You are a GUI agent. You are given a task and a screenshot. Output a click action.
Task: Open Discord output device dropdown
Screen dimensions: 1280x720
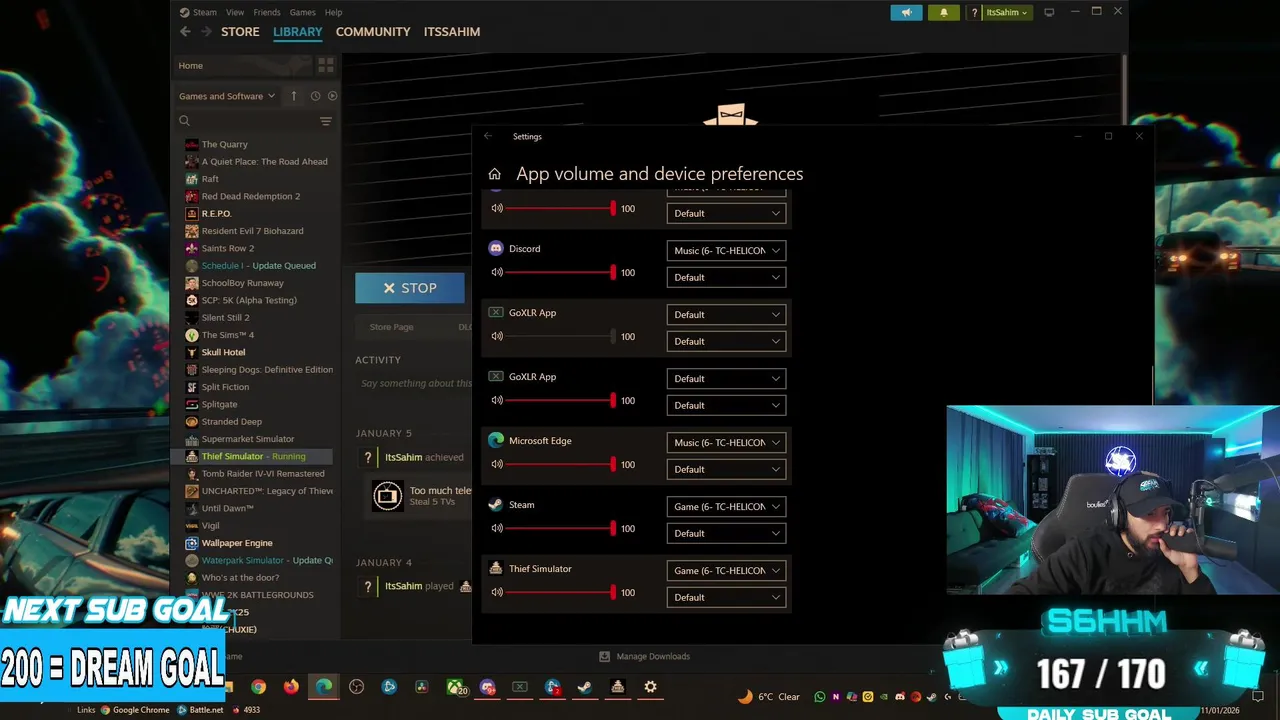click(726, 250)
